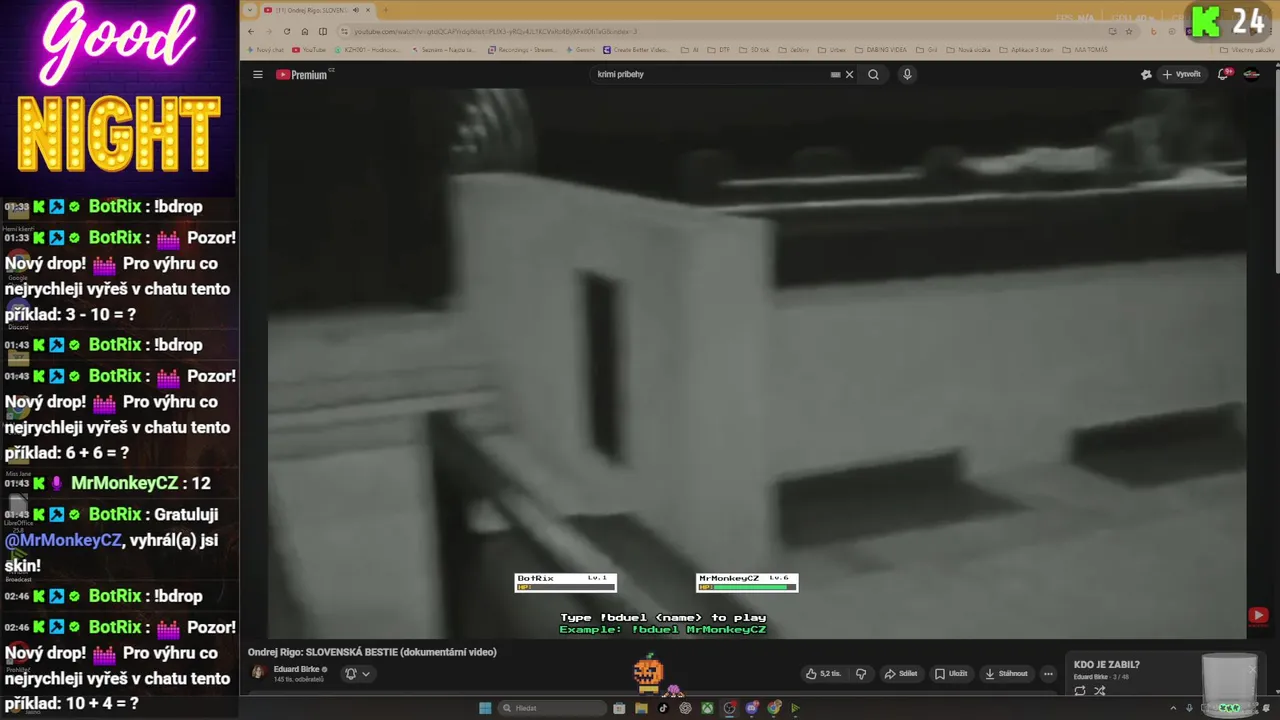Image resolution: width=1280 pixels, height=720 pixels.
Task: Open Xbox app from taskbar
Action: [x=707, y=708]
